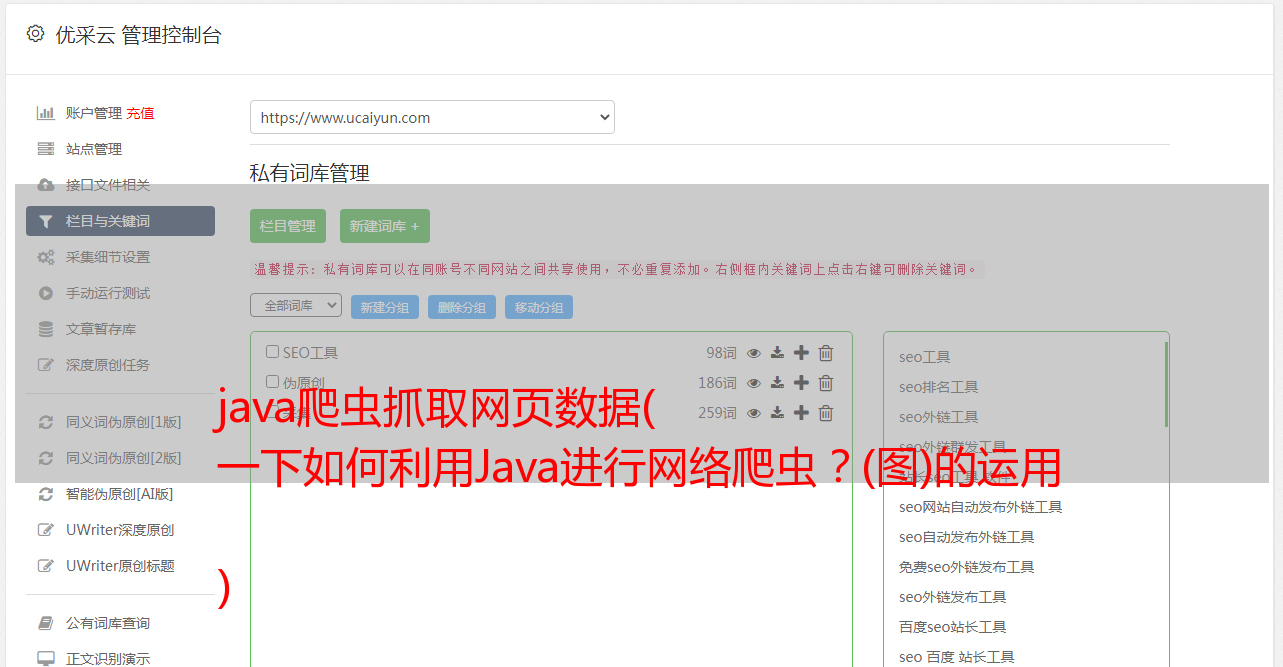This screenshot has height=667, width=1283.
Task: Open 公有词库查询 in the sidebar
Action: 108,623
